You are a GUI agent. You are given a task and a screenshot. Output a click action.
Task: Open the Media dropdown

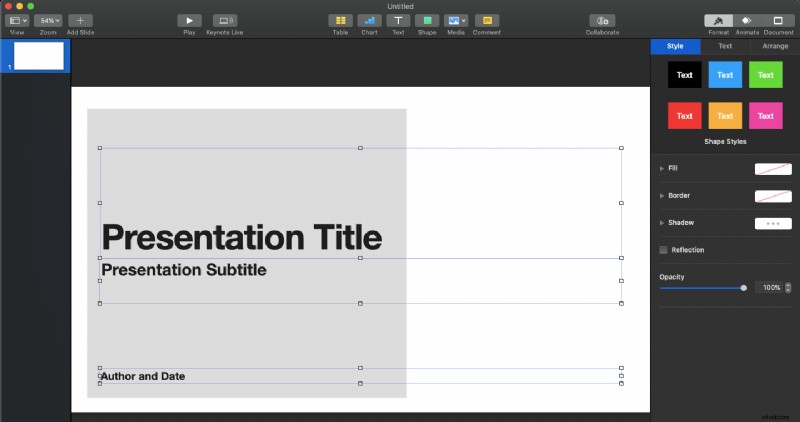(456, 20)
